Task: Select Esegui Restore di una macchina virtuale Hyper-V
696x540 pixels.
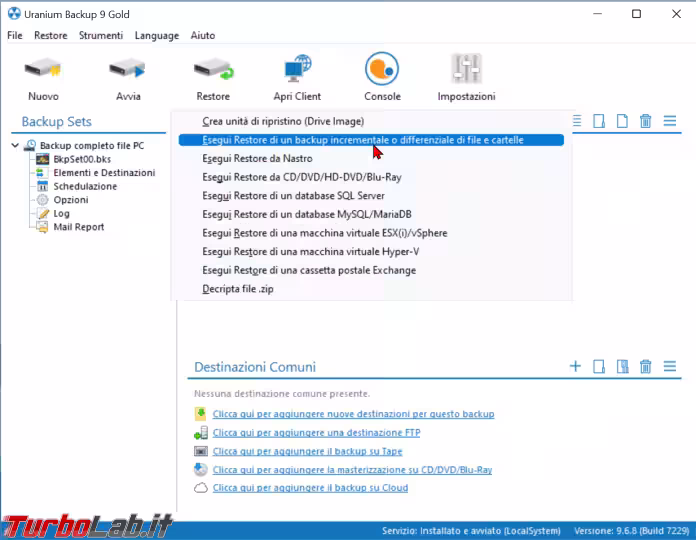Action: point(371,252)
